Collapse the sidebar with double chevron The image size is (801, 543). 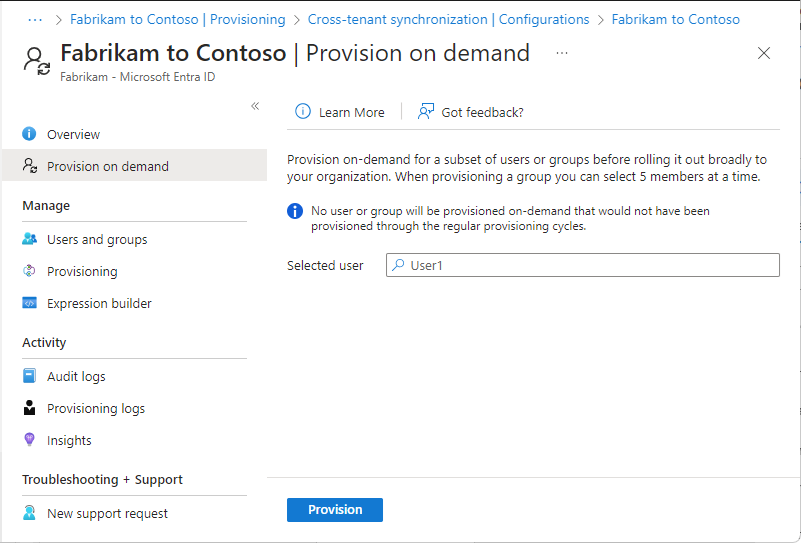(255, 106)
